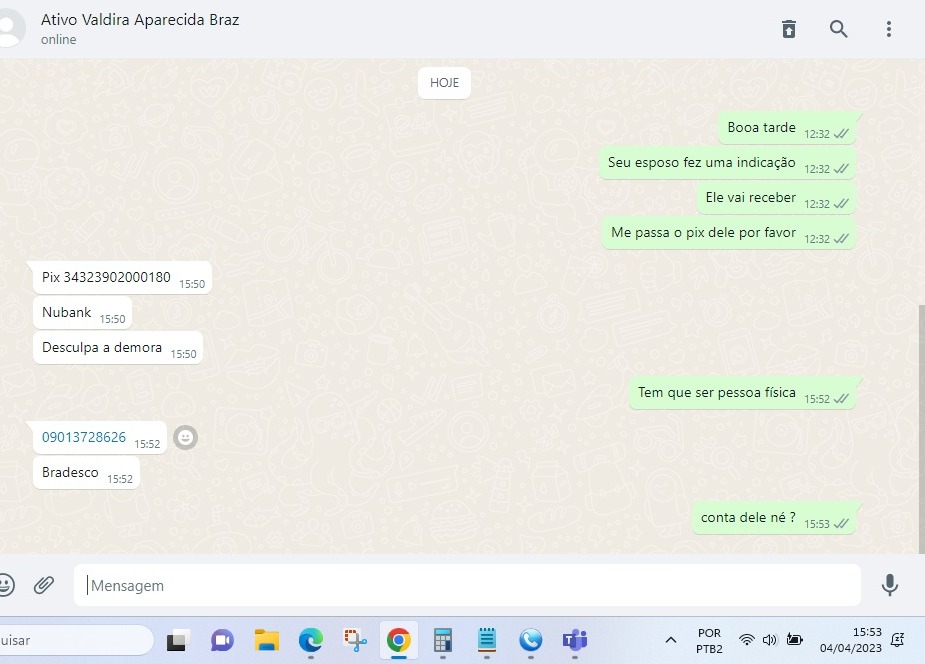The width and height of the screenshot is (925, 664).
Task: Open search in conversation
Action: tap(839, 29)
